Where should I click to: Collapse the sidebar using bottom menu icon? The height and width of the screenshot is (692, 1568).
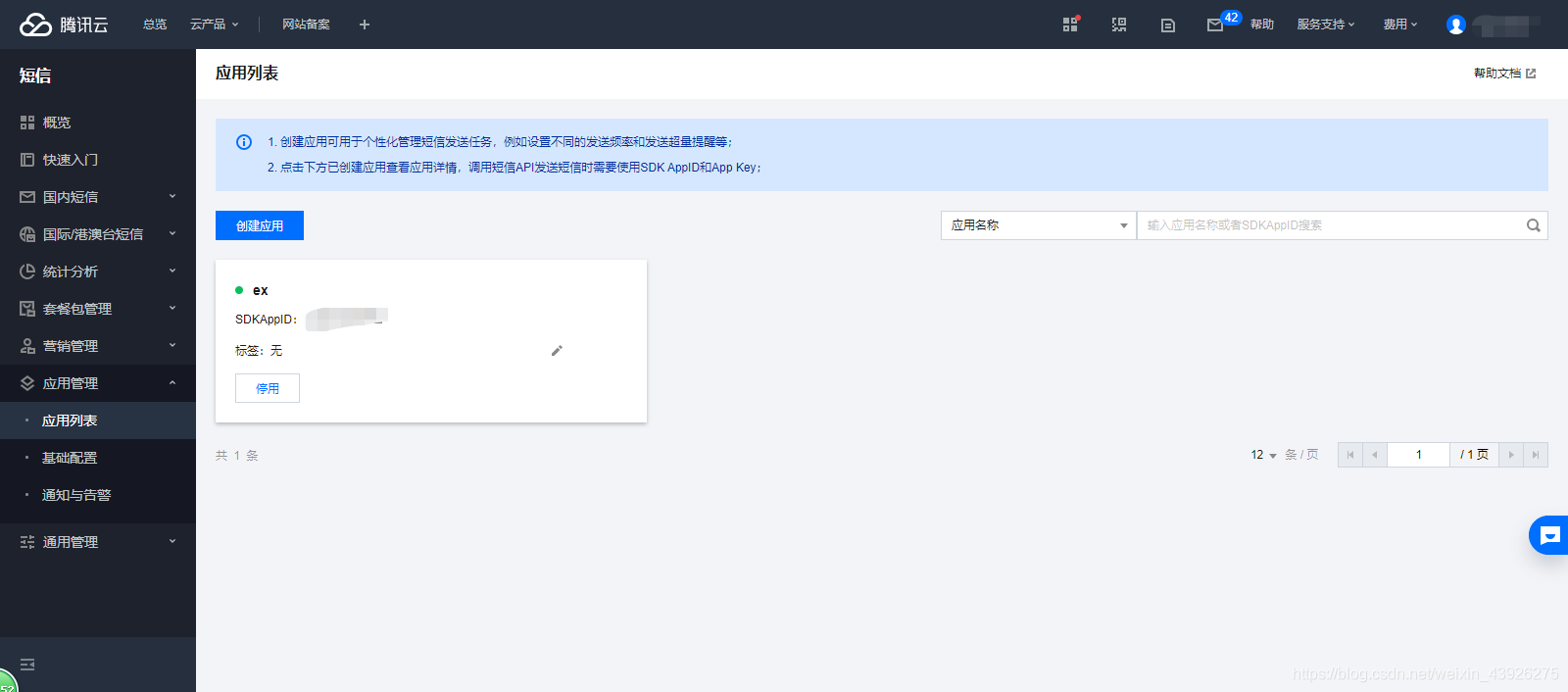pyautogui.click(x=27, y=665)
